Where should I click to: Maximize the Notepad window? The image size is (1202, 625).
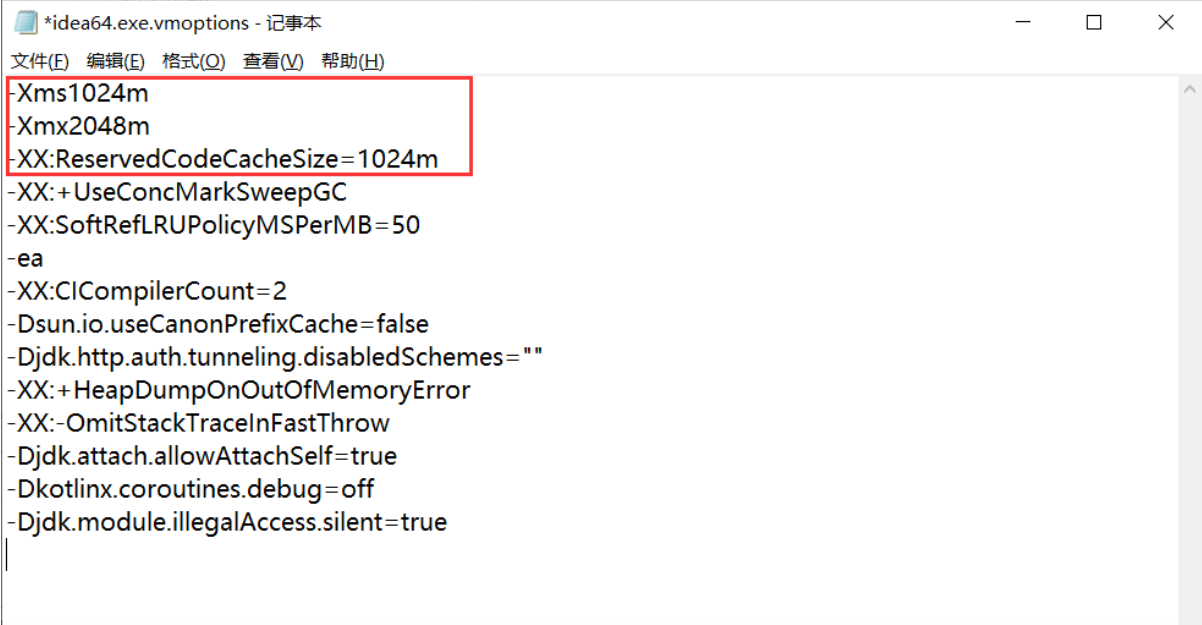[x=1093, y=22]
